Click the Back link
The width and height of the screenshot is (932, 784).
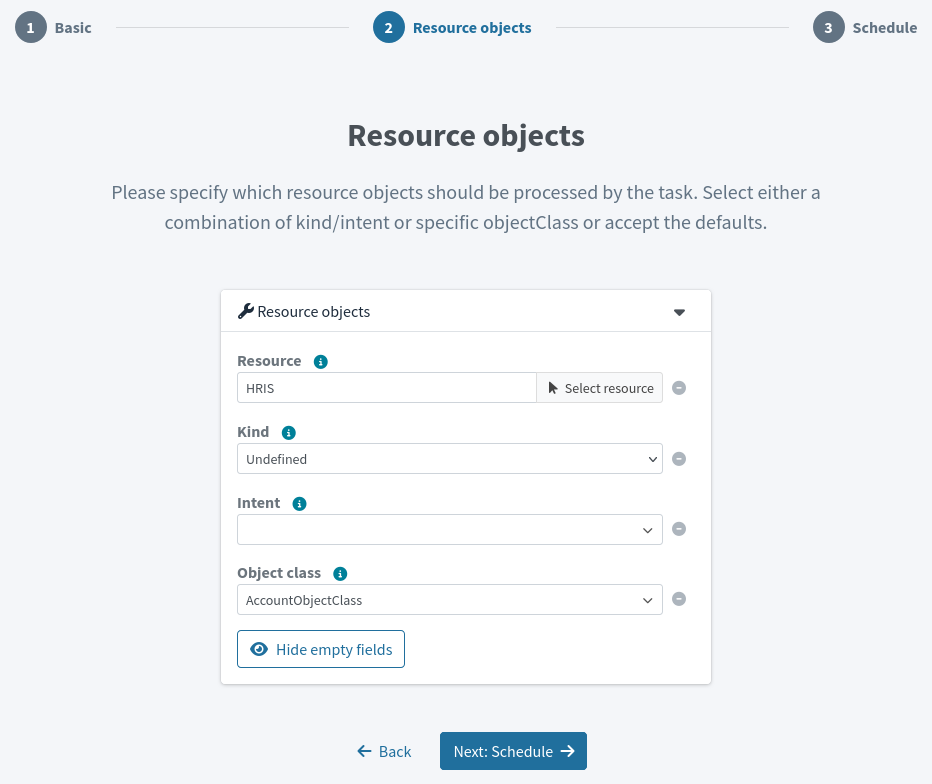[384, 751]
